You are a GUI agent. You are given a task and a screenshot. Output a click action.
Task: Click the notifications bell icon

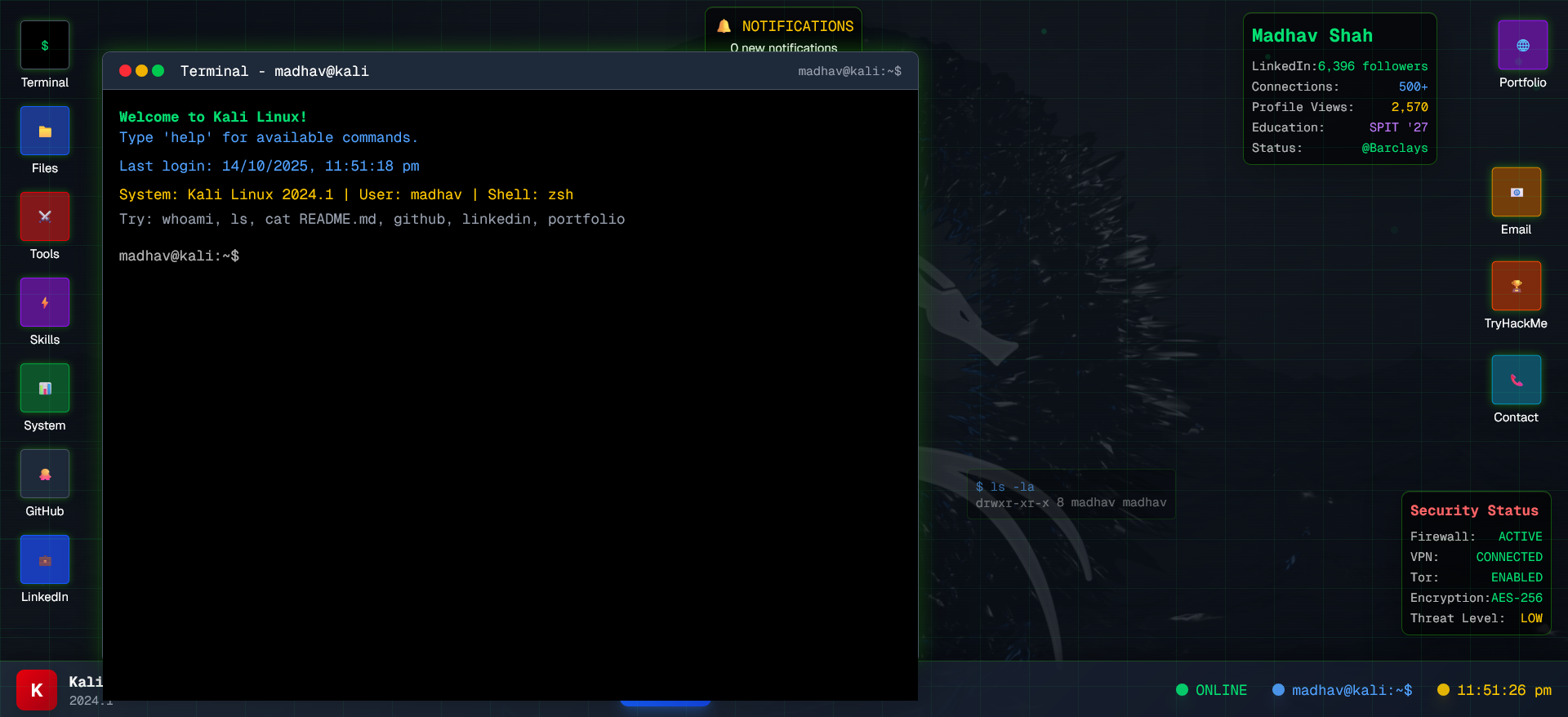click(724, 26)
